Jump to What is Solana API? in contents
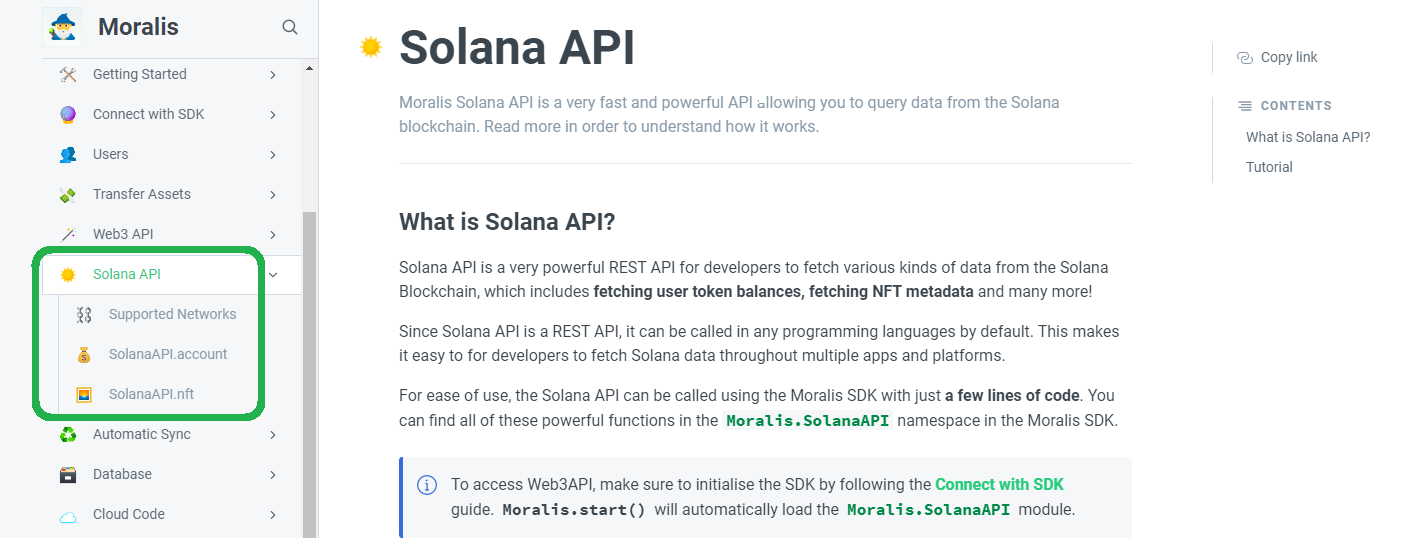This screenshot has width=1412, height=538. click(x=1308, y=137)
